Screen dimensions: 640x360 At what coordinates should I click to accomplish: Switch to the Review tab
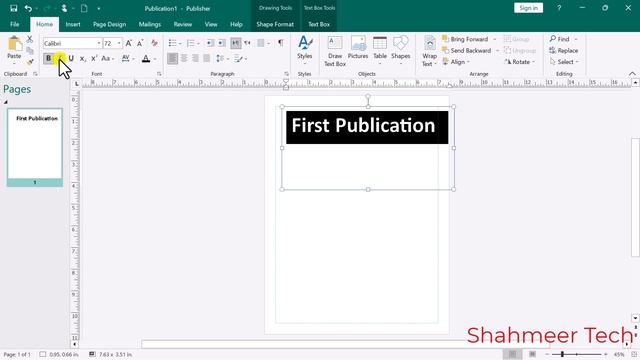(x=183, y=24)
